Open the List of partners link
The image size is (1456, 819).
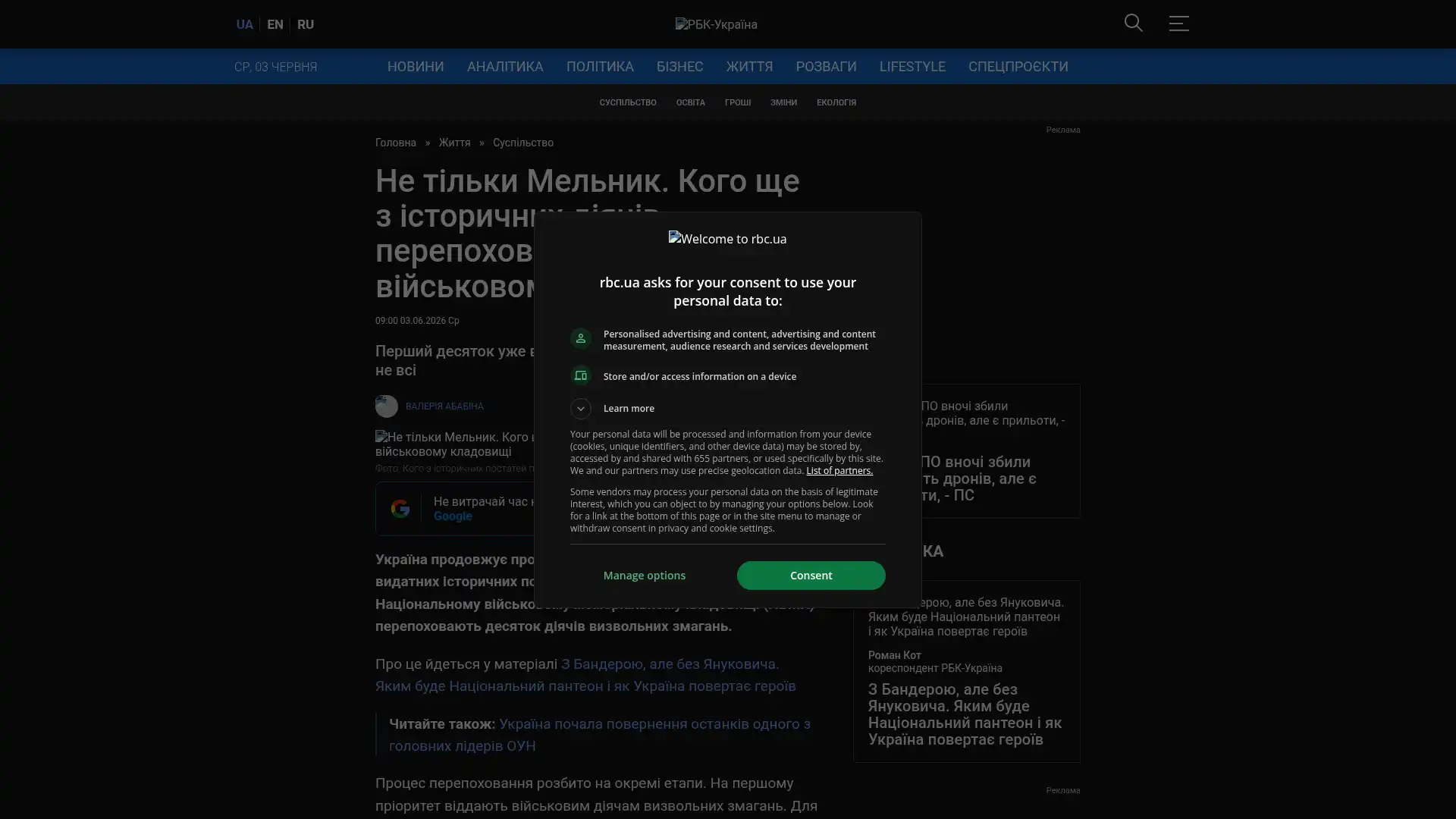pos(839,471)
